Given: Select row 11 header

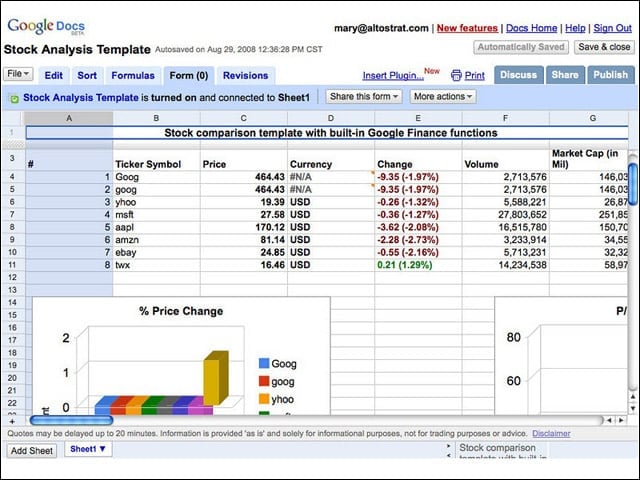Looking at the screenshot, I should coord(12,264).
